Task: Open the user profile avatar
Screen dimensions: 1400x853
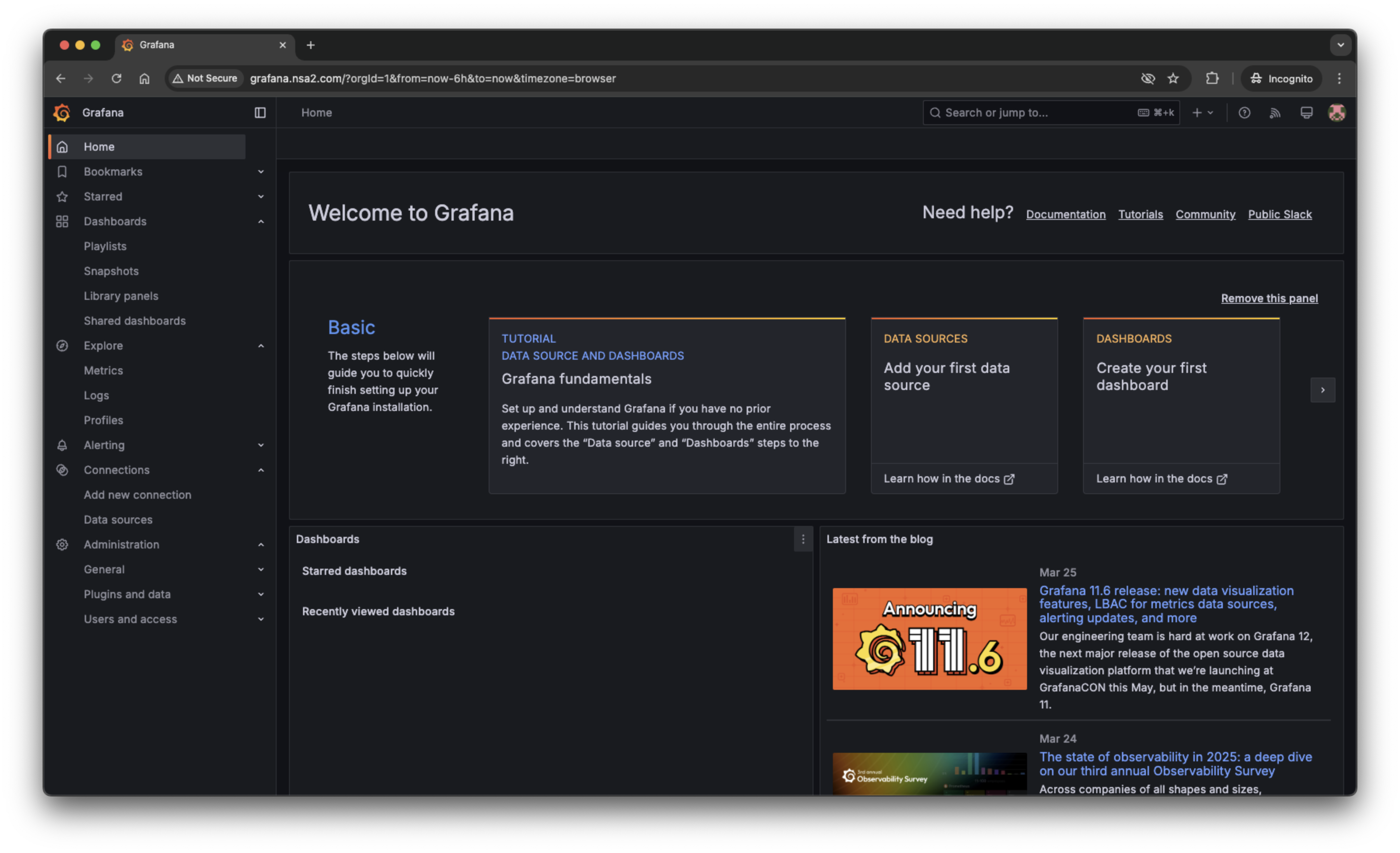Action: click(x=1336, y=113)
